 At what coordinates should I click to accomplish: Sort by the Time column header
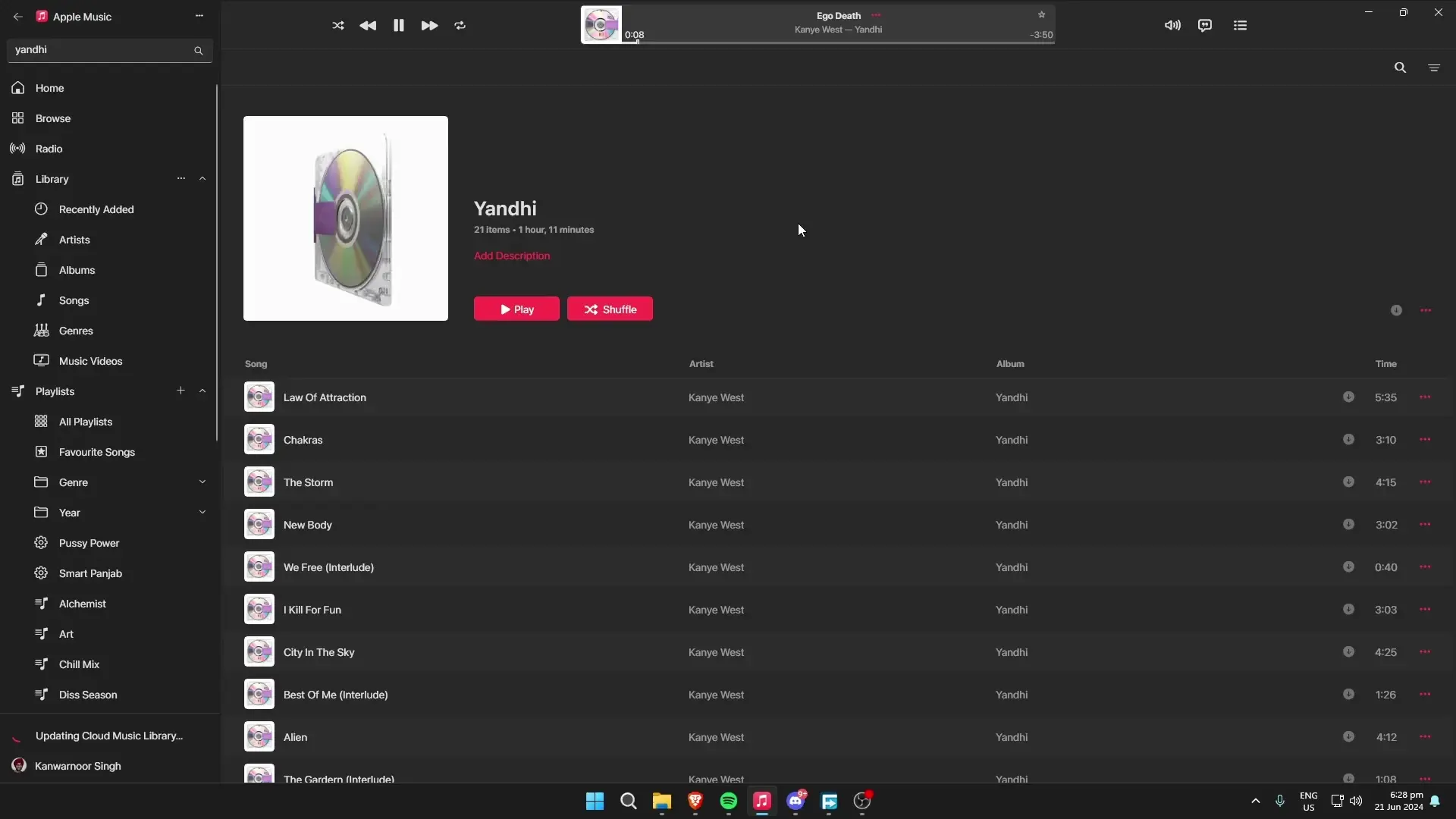[1385, 364]
